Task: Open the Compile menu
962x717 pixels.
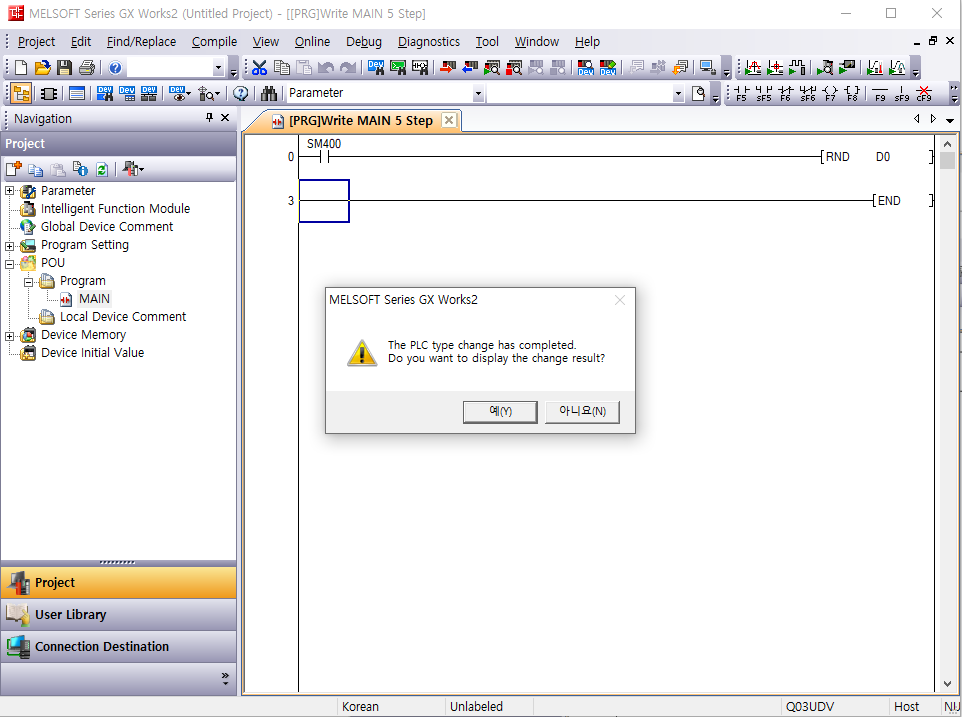Action: click(x=214, y=42)
